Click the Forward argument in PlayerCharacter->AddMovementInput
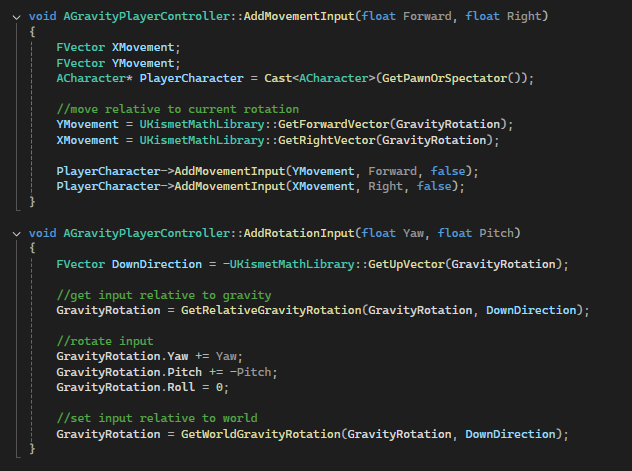This screenshot has width=632, height=471. [x=392, y=171]
